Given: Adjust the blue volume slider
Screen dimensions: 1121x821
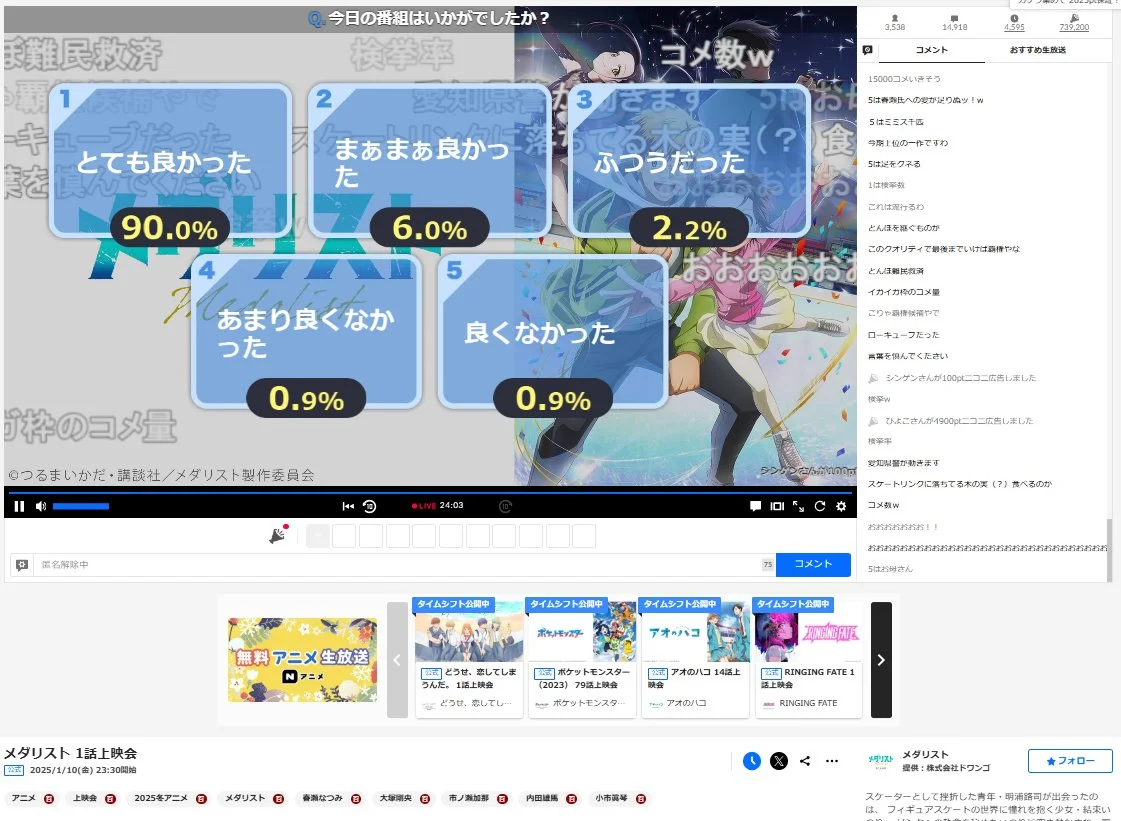Looking at the screenshot, I should click(x=81, y=506).
